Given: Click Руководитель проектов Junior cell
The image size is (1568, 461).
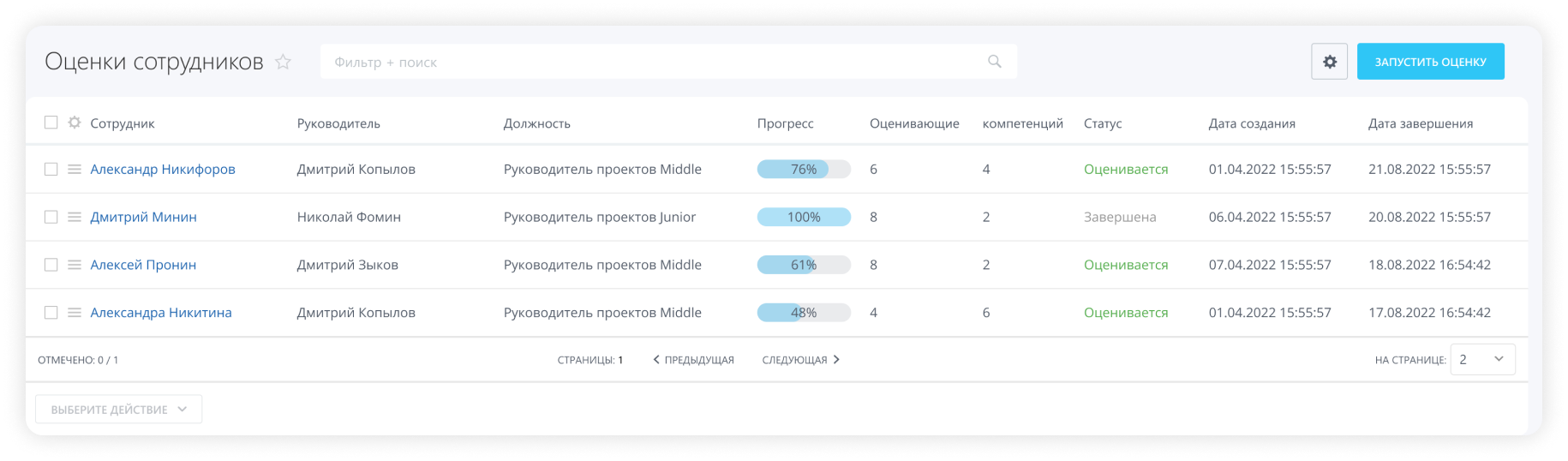Looking at the screenshot, I should tap(599, 218).
